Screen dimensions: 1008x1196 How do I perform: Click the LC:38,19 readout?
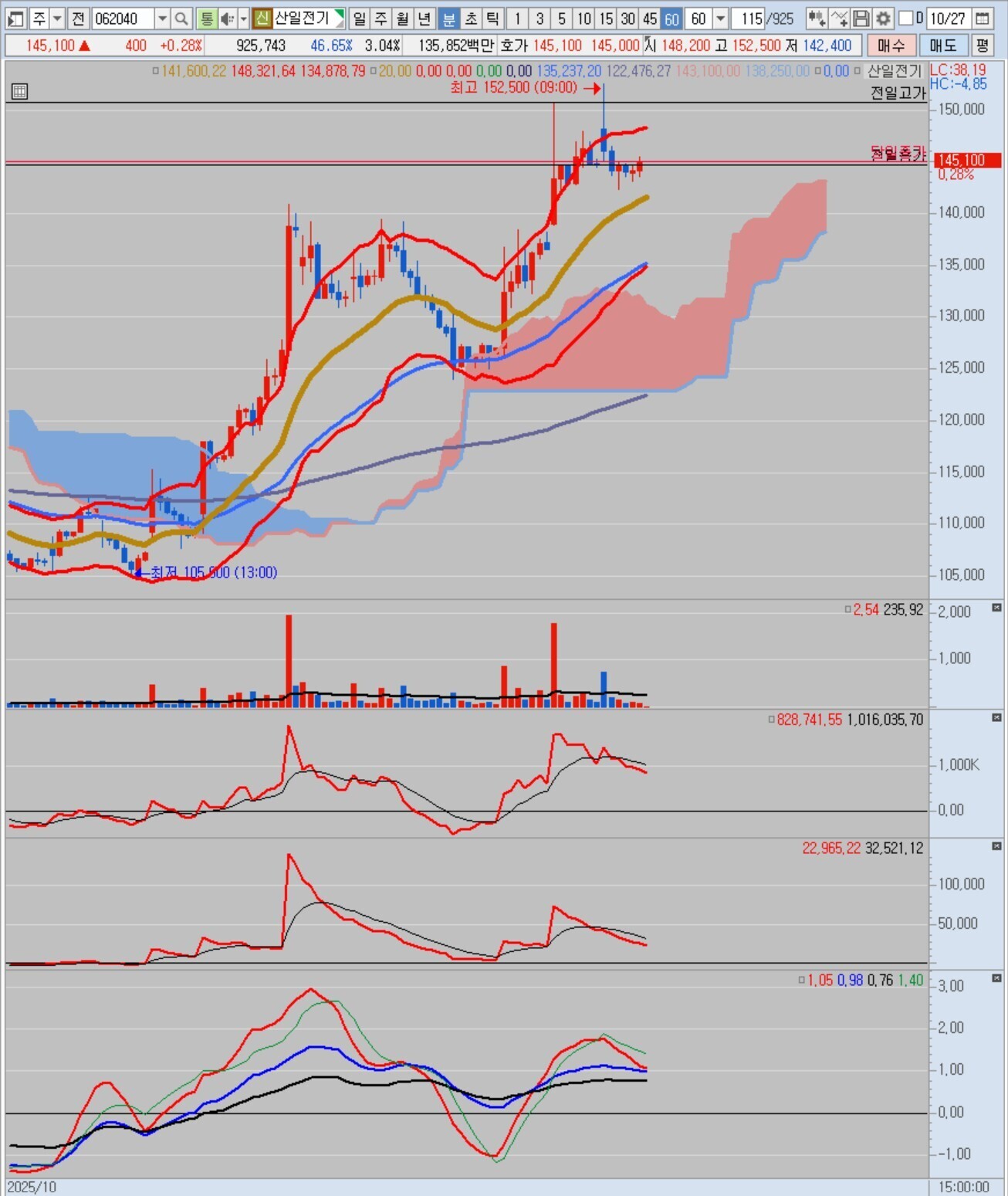pos(958,70)
